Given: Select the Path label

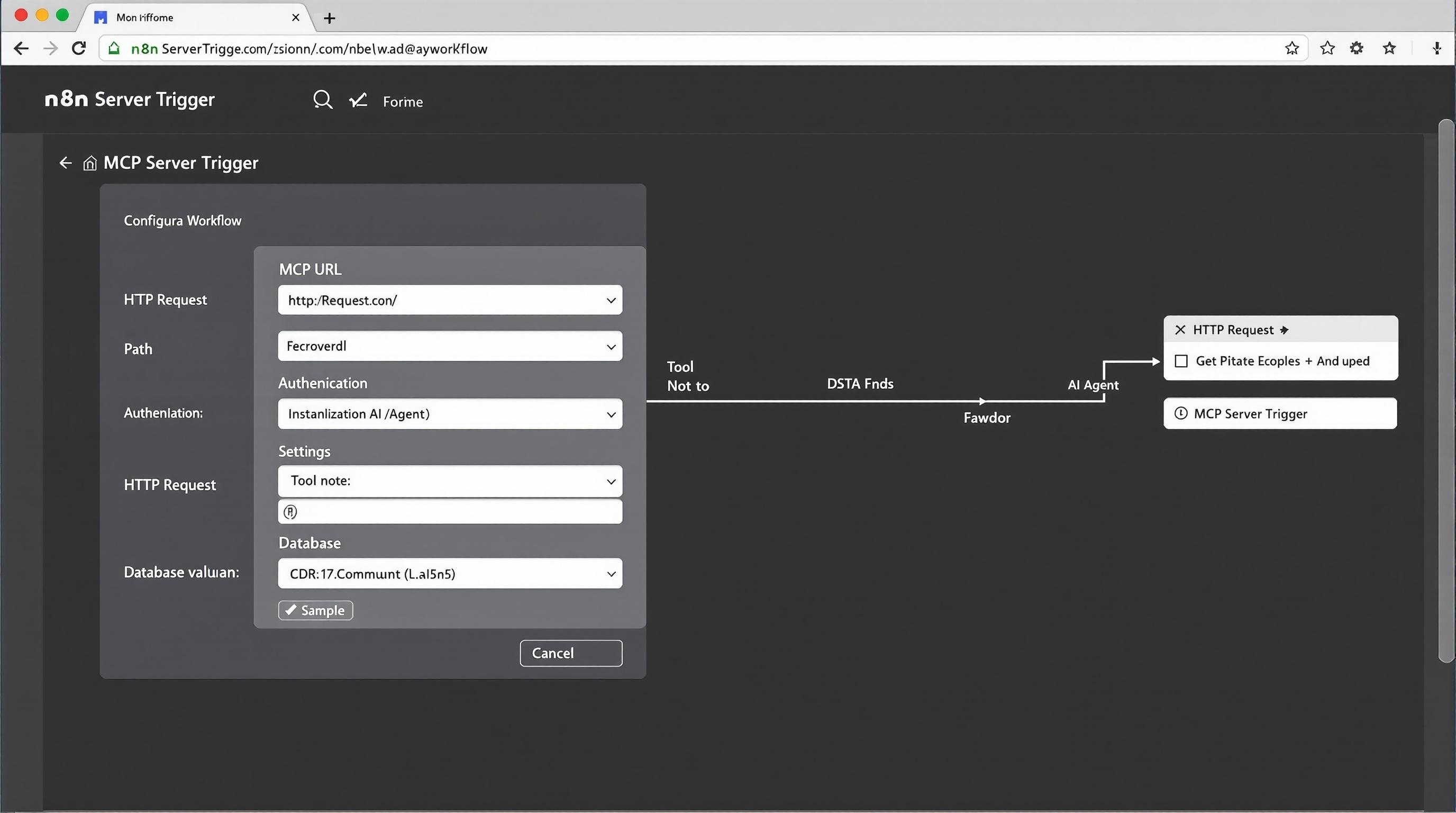Looking at the screenshot, I should pyautogui.click(x=138, y=349).
